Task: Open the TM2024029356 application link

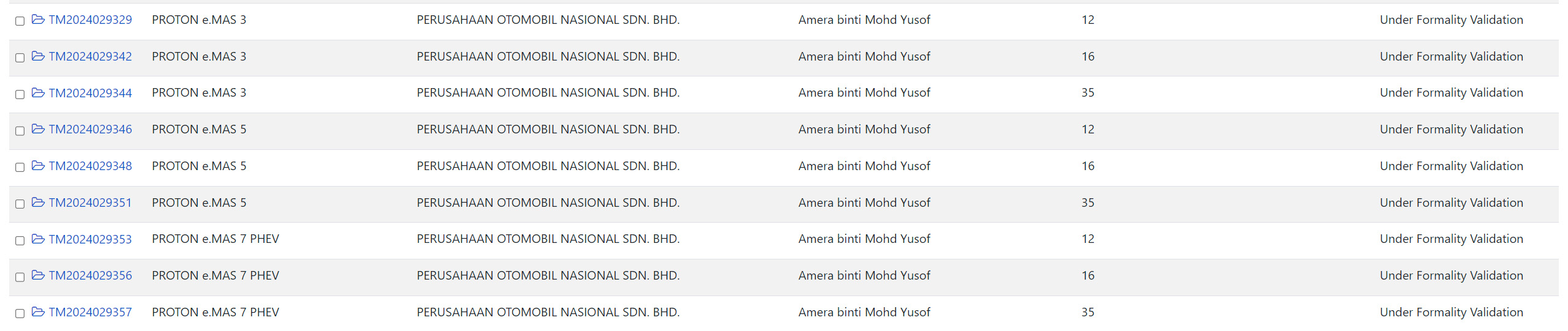Action: click(x=90, y=275)
